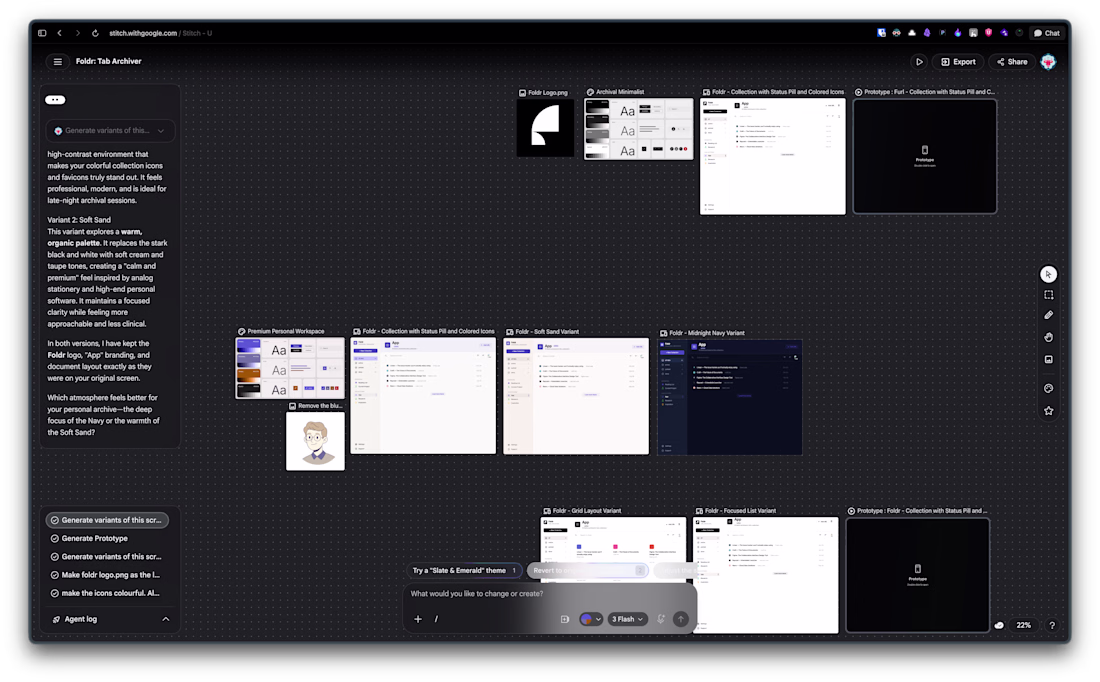Click the Foldr: Tab Archiver project title
Image resolution: width=1100 pixels, height=682 pixels.
(x=109, y=62)
